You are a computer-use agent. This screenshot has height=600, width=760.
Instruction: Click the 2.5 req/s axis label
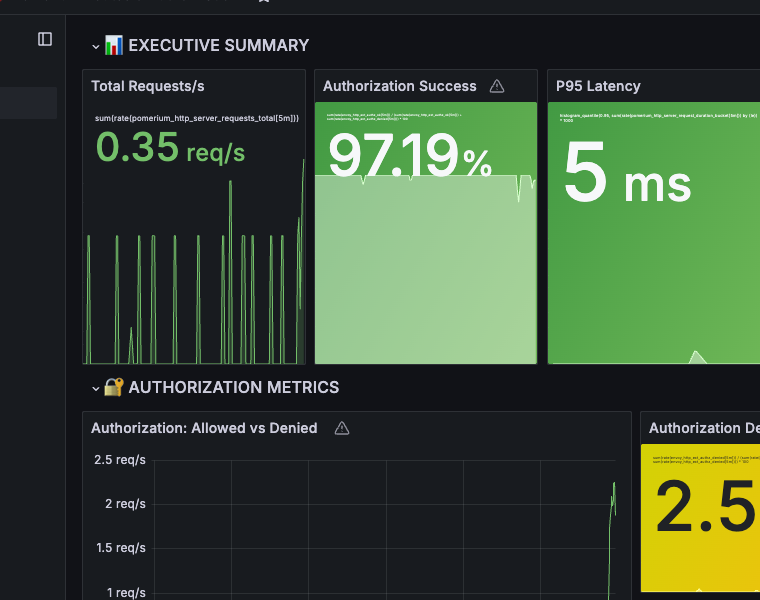120,459
